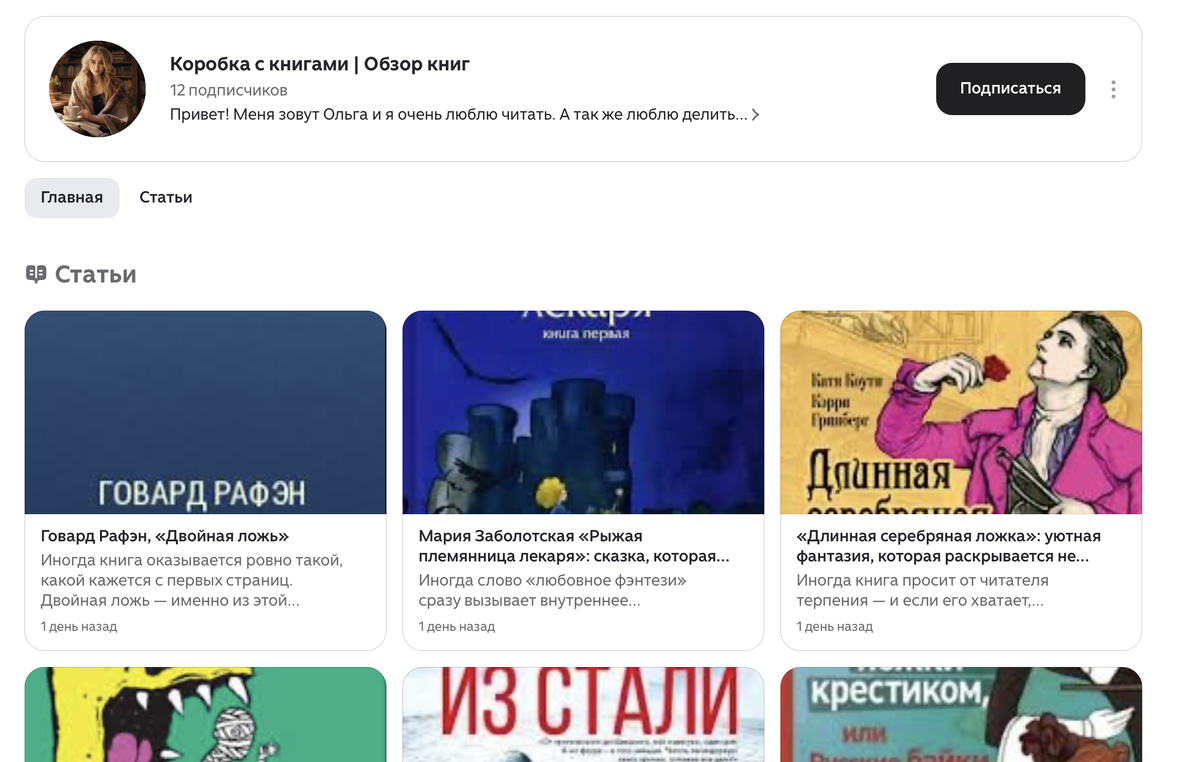This screenshot has height=762, width=1200.
Task: Subscribe with the Подписаться button
Action: pos(1010,89)
